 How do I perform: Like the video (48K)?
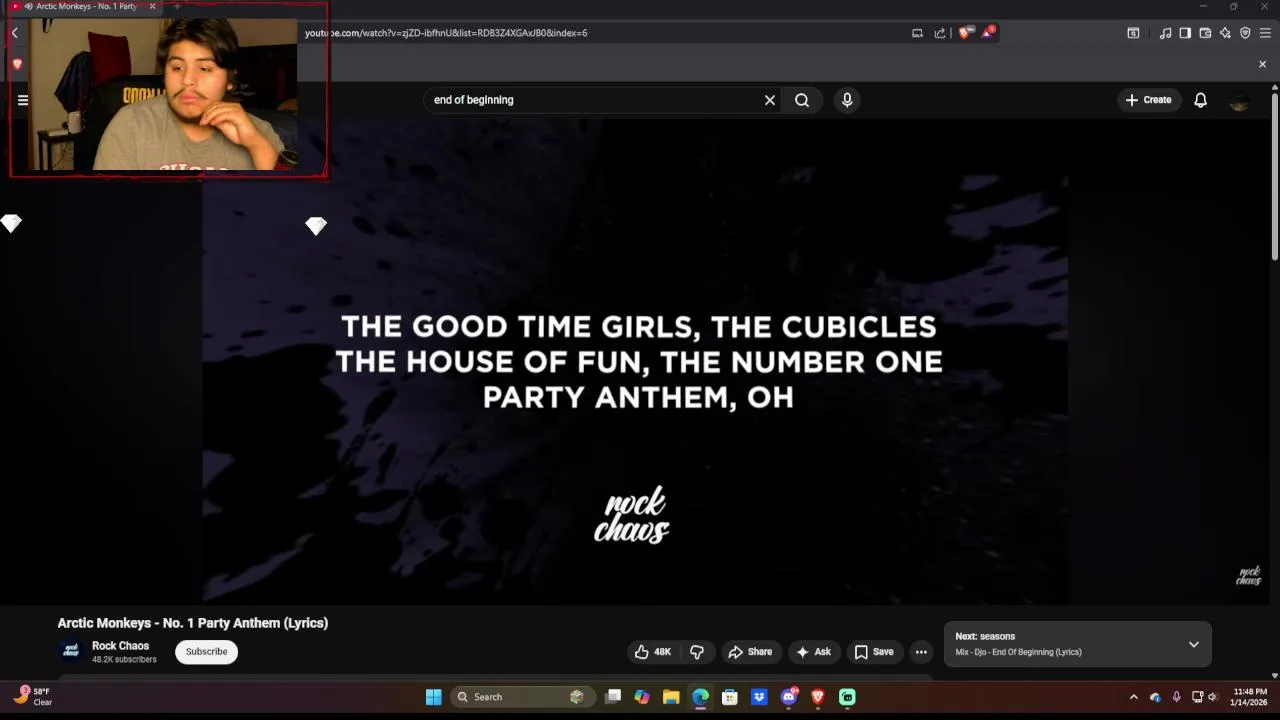(652, 652)
